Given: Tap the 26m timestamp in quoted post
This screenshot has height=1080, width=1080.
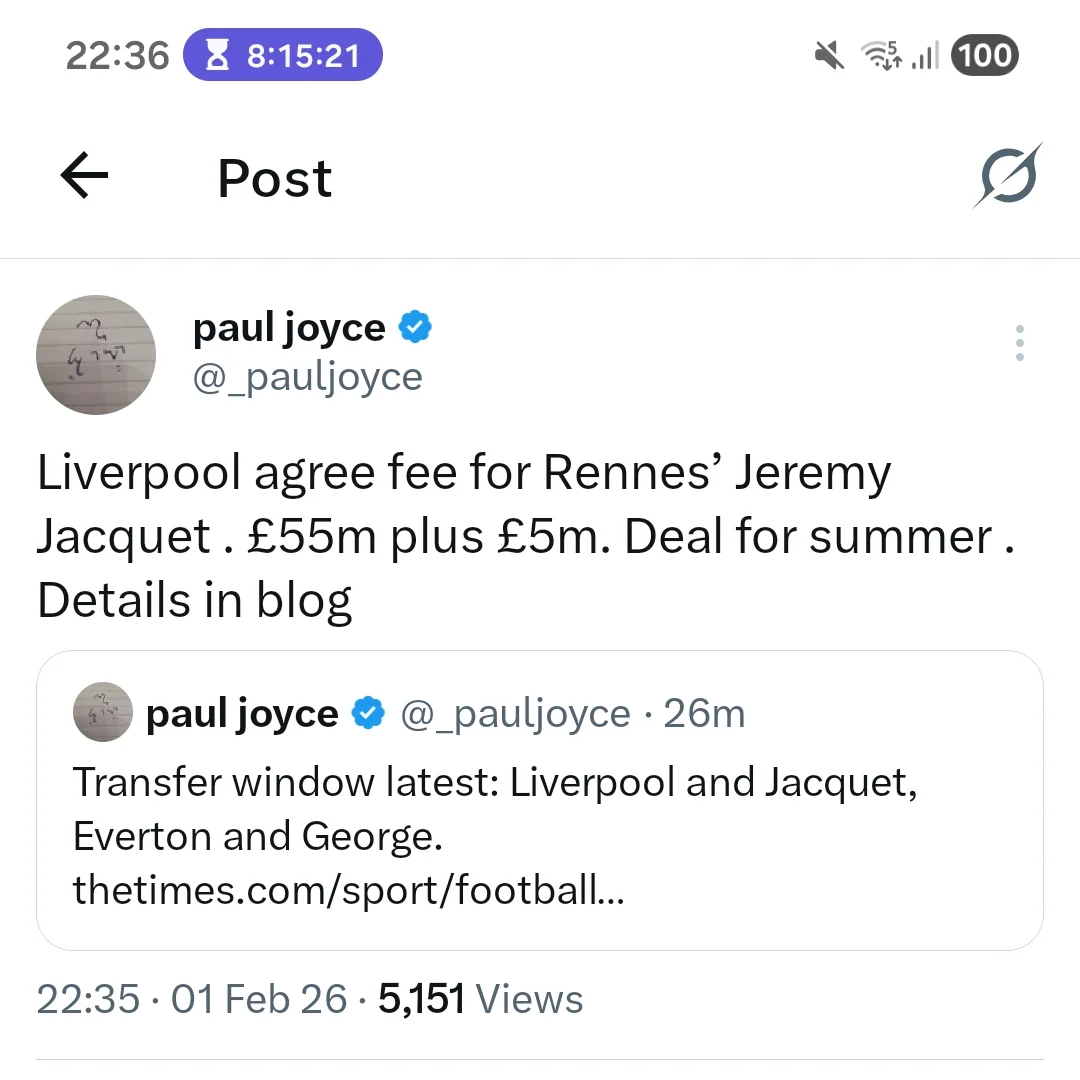Looking at the screenshot, I should click(x=704, y=713).
